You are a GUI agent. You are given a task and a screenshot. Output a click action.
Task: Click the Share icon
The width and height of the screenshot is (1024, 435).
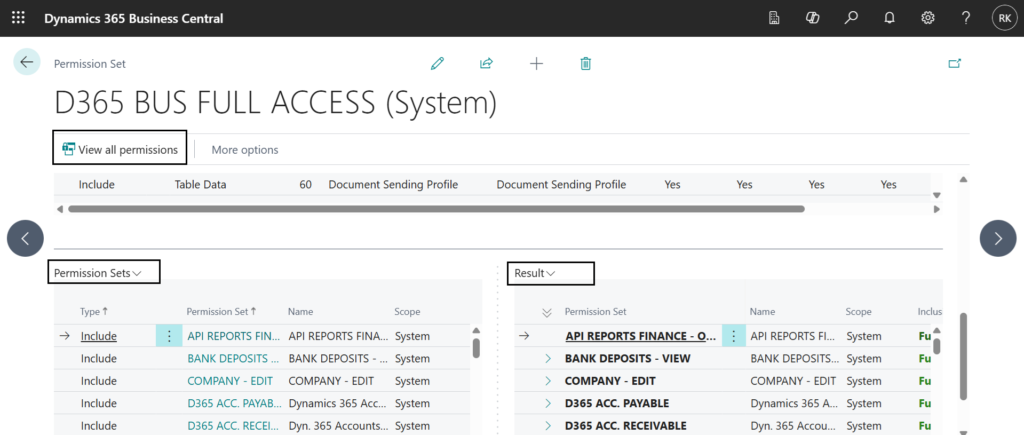pos(486,63)
